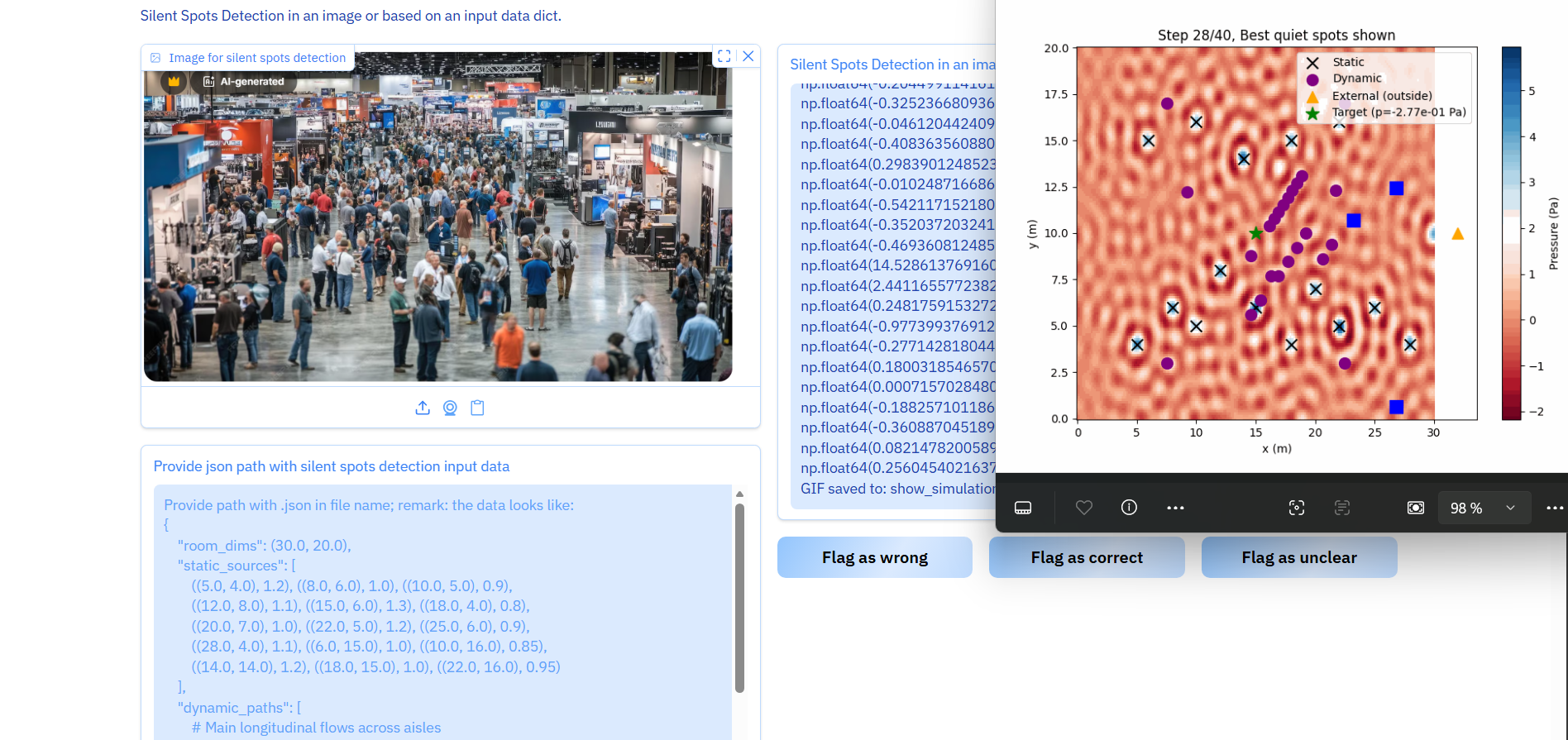This screenshot has width=1568, height=740.
Task: Flag the result as wrong
Action: click(875, 557)
